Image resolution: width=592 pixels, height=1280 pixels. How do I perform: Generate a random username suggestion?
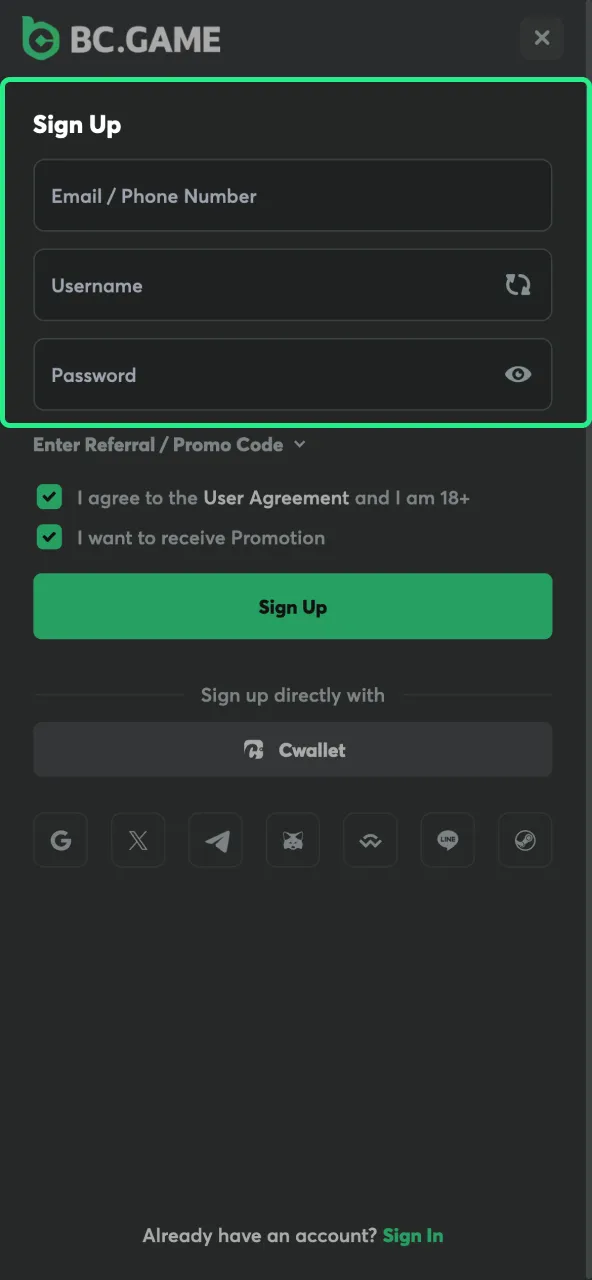[x=518, y=285]
